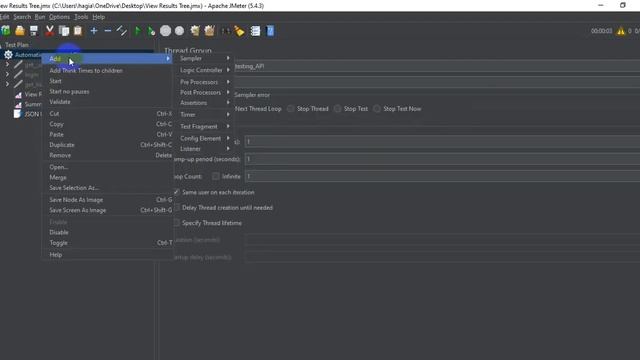Choose Validate in the context menu
The height and width of the screenshot is (360, 640).
tap(107, 102)
